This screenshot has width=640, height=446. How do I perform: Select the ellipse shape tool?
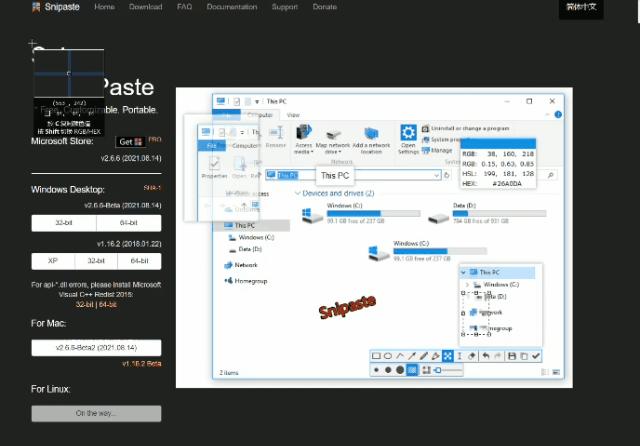(388, 356)
